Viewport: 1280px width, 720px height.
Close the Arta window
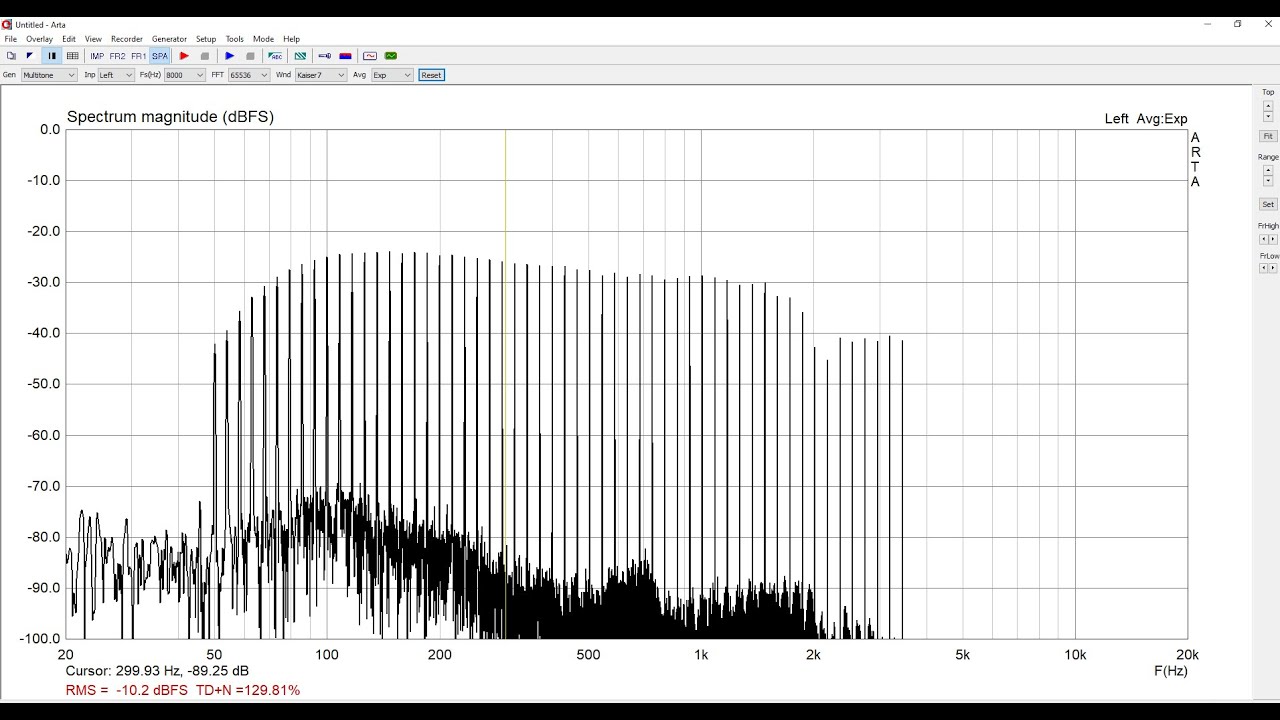pyautogui.click(x=1267, y=24)
